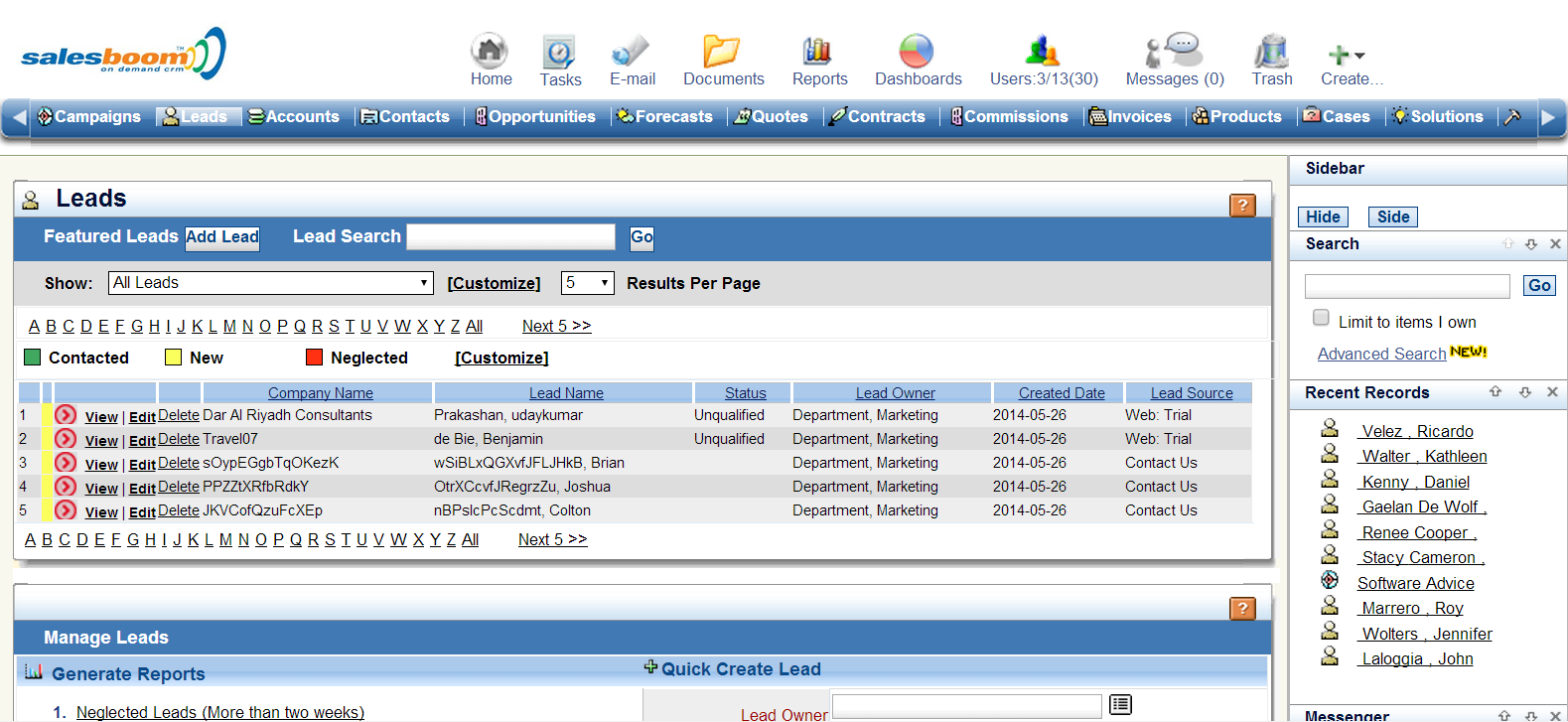Switch to the Quotes tab
Viewport: 1568px width, 722px height.
coord(772,116)
